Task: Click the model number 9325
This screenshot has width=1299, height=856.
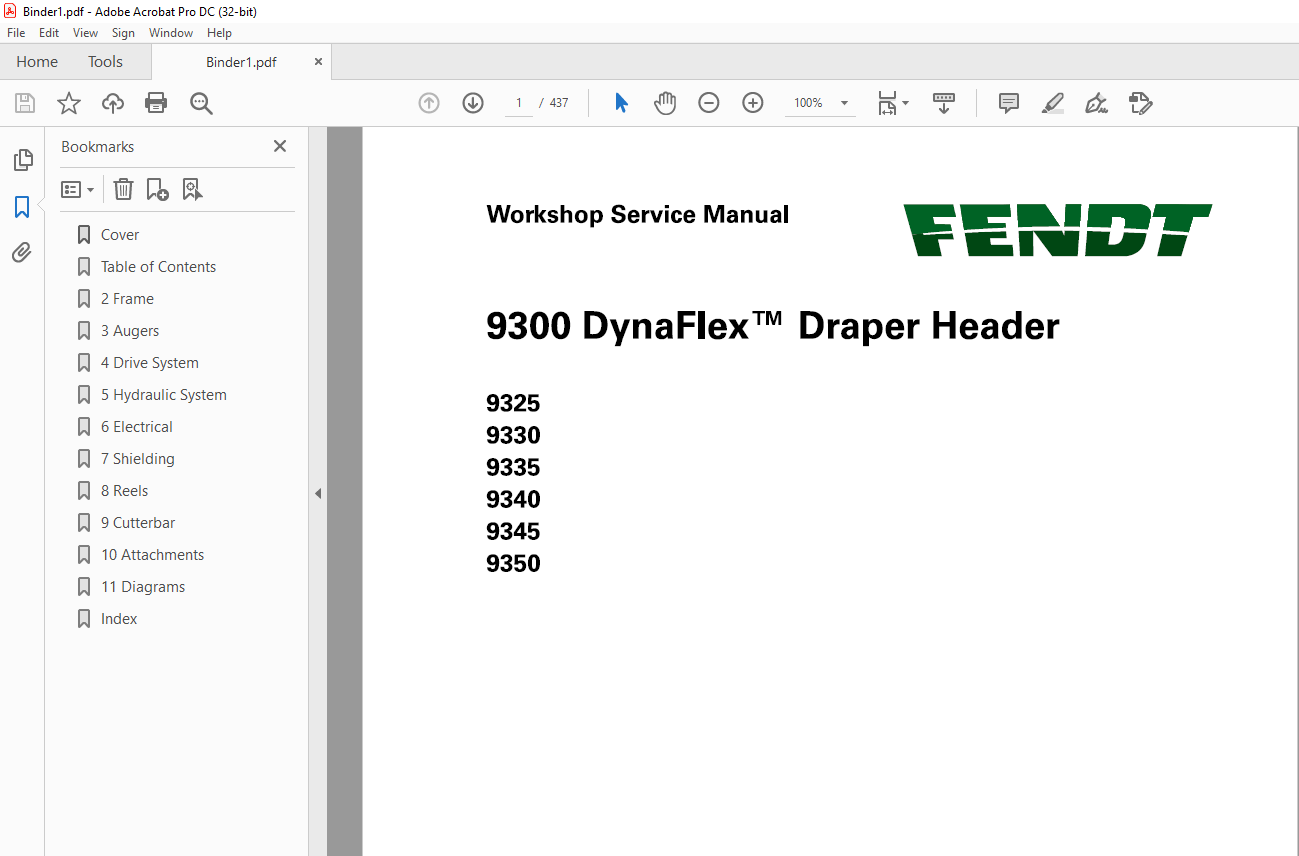Action: (513, 404)
